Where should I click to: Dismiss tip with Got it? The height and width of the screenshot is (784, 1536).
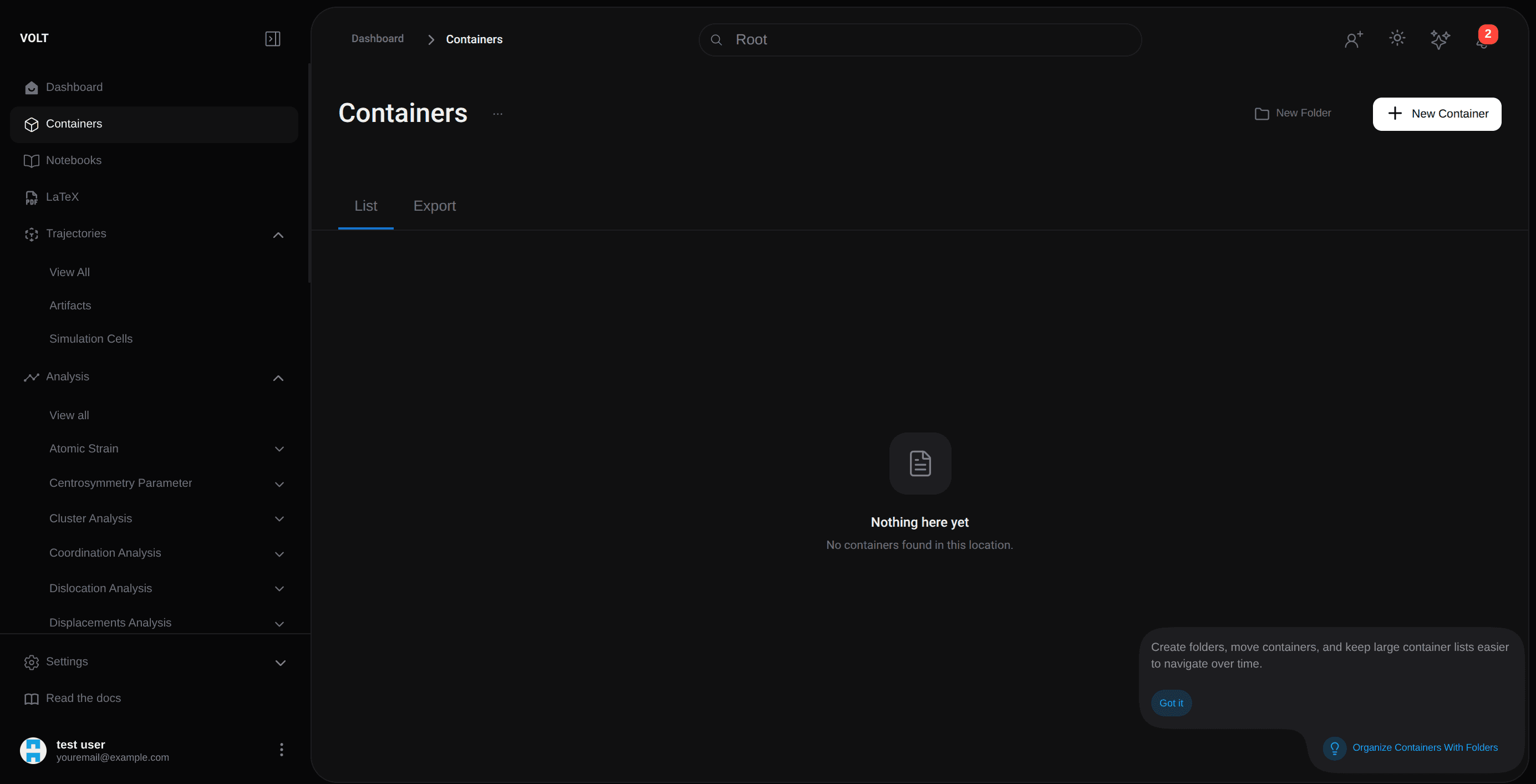click(1171, 703)
